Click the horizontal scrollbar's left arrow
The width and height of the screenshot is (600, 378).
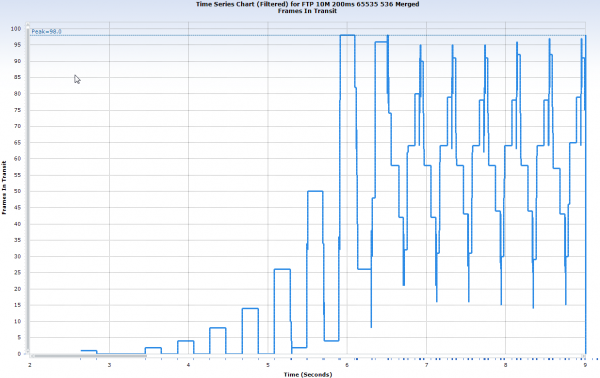32,356
